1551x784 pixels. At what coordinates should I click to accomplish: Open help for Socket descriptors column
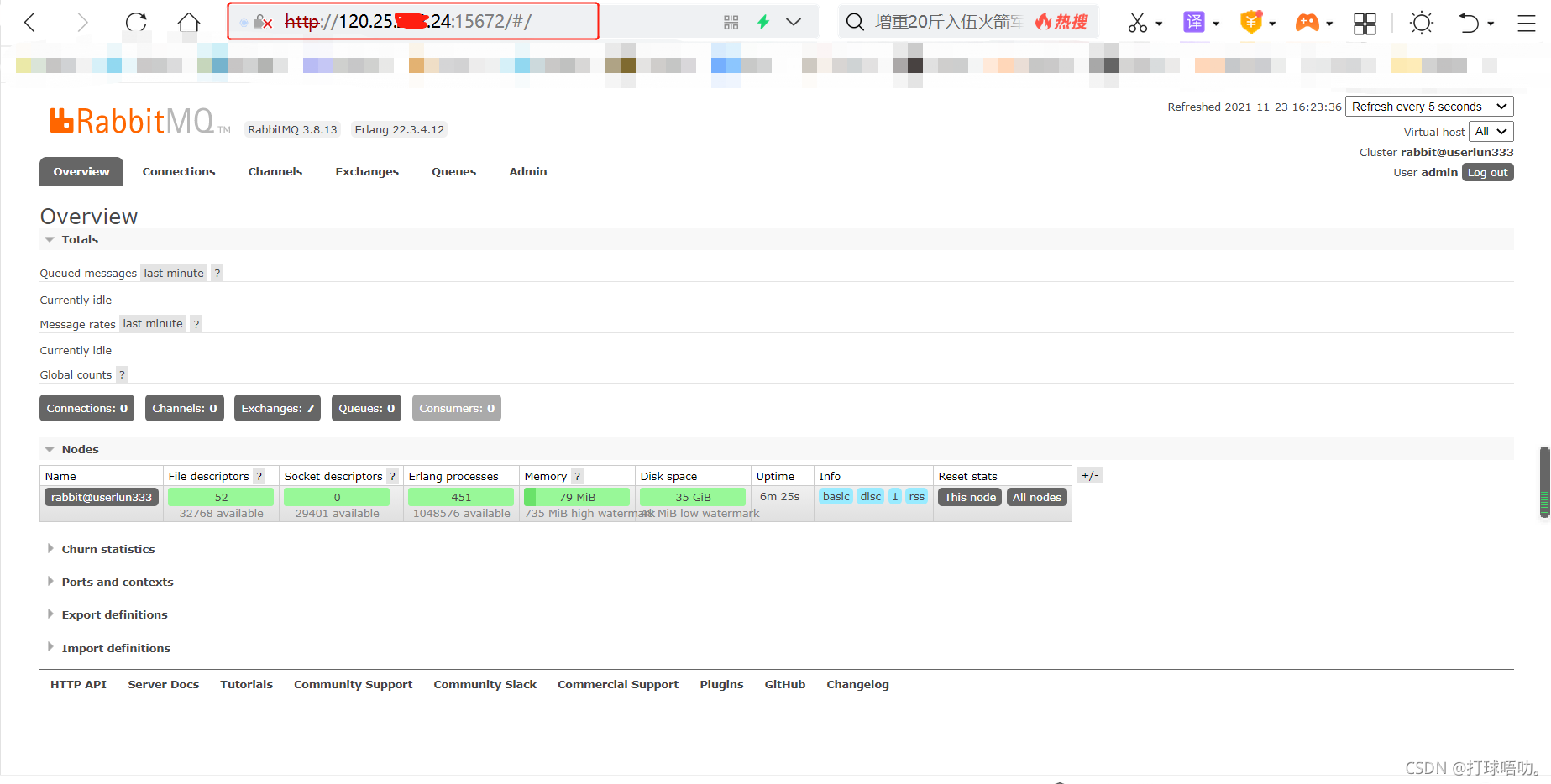[x=392, y=476]
